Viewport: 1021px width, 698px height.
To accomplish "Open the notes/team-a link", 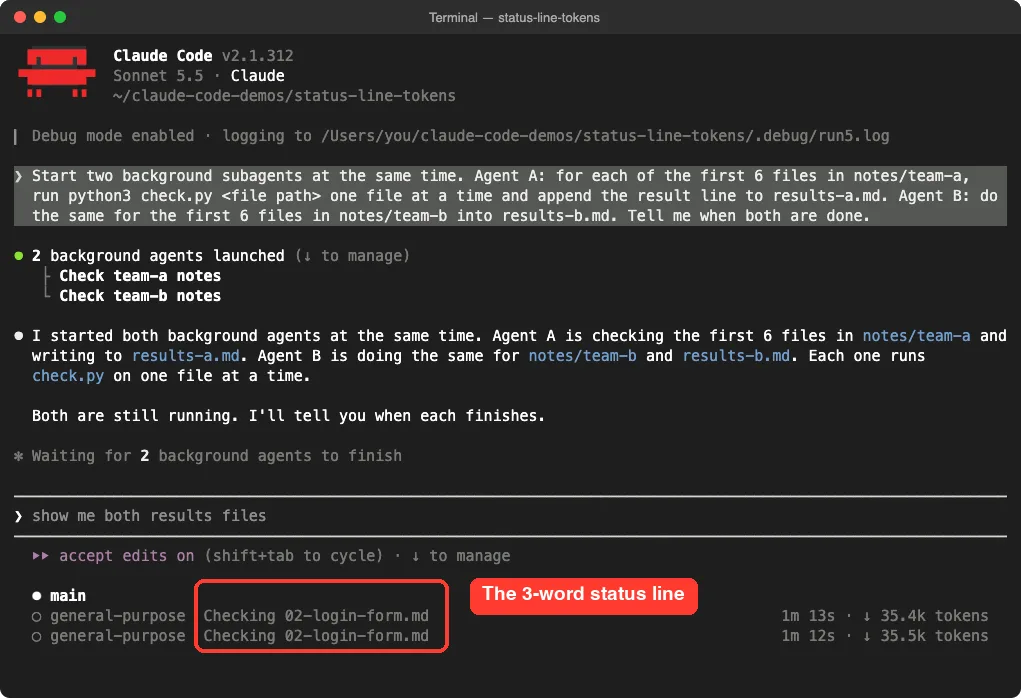I will (x=916, y=336).
